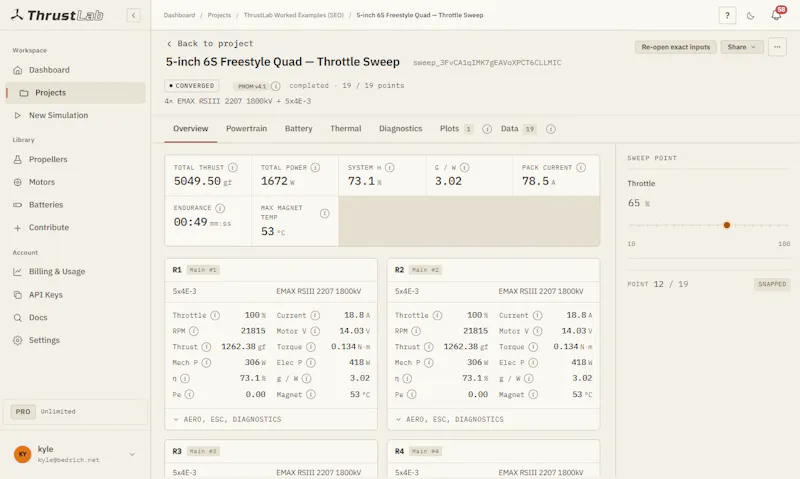The height and width of the screenshot is (479, 800).
Task: Switch to the Data tab
Action: click(518, 129)
